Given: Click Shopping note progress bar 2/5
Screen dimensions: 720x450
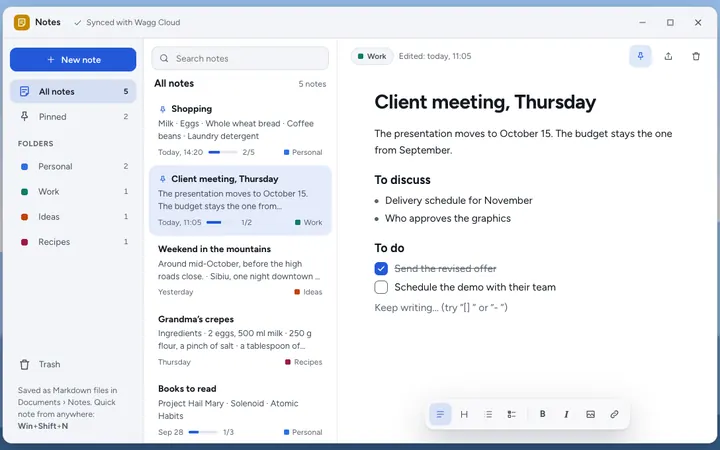Looking at the screenshot, I should tap(223, 152).
